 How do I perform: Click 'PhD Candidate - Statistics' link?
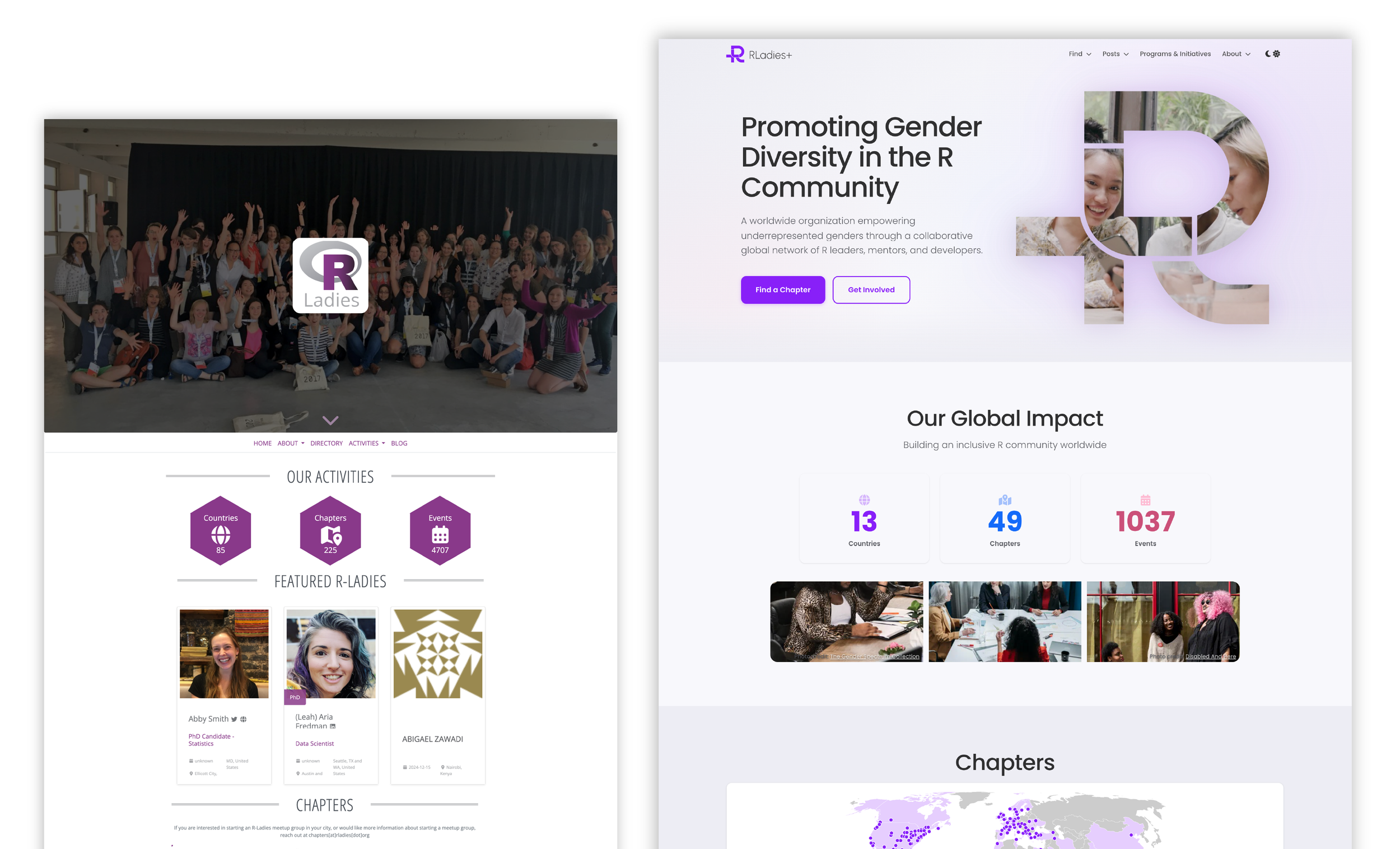pos(211,740)
